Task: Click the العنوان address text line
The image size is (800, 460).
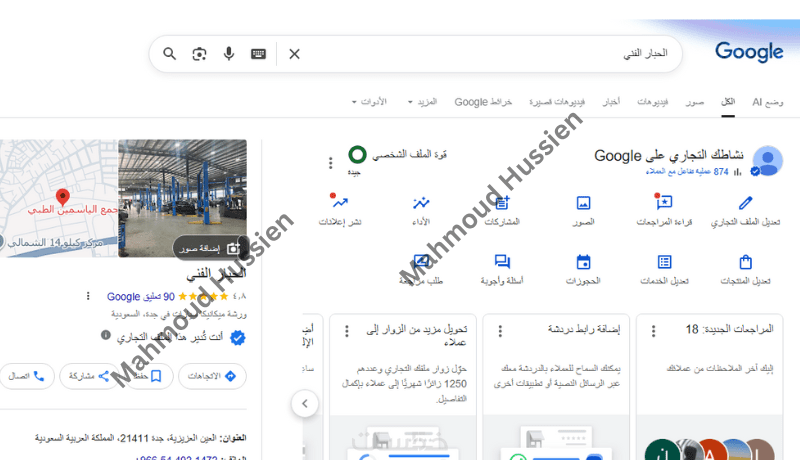Action: click(140, 438)
